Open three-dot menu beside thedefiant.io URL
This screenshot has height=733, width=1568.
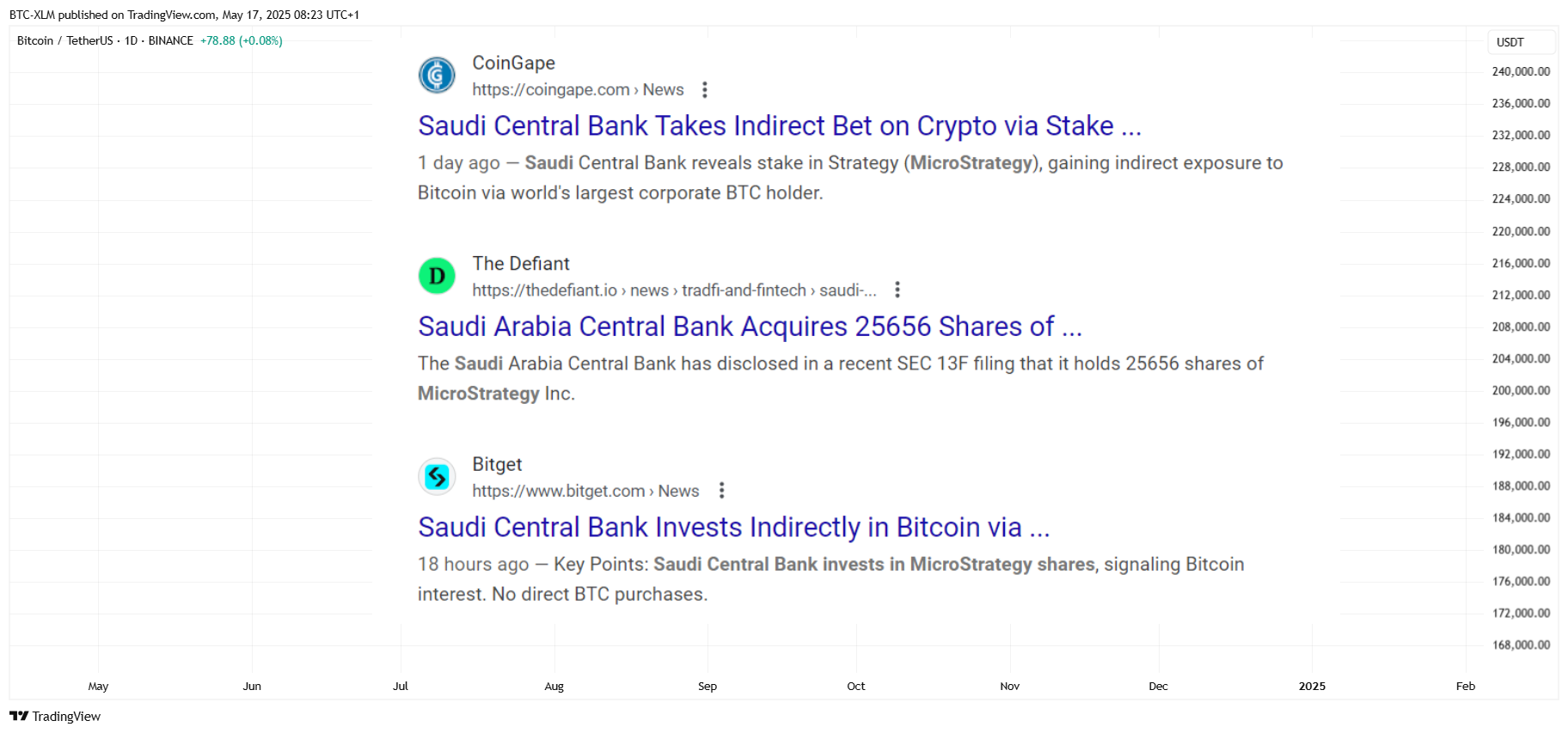coord(897,290)
